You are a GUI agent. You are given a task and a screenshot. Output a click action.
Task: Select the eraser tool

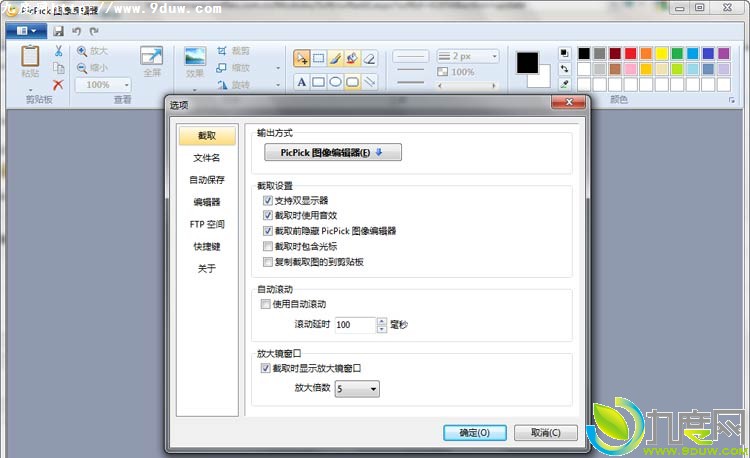[369, 58]
